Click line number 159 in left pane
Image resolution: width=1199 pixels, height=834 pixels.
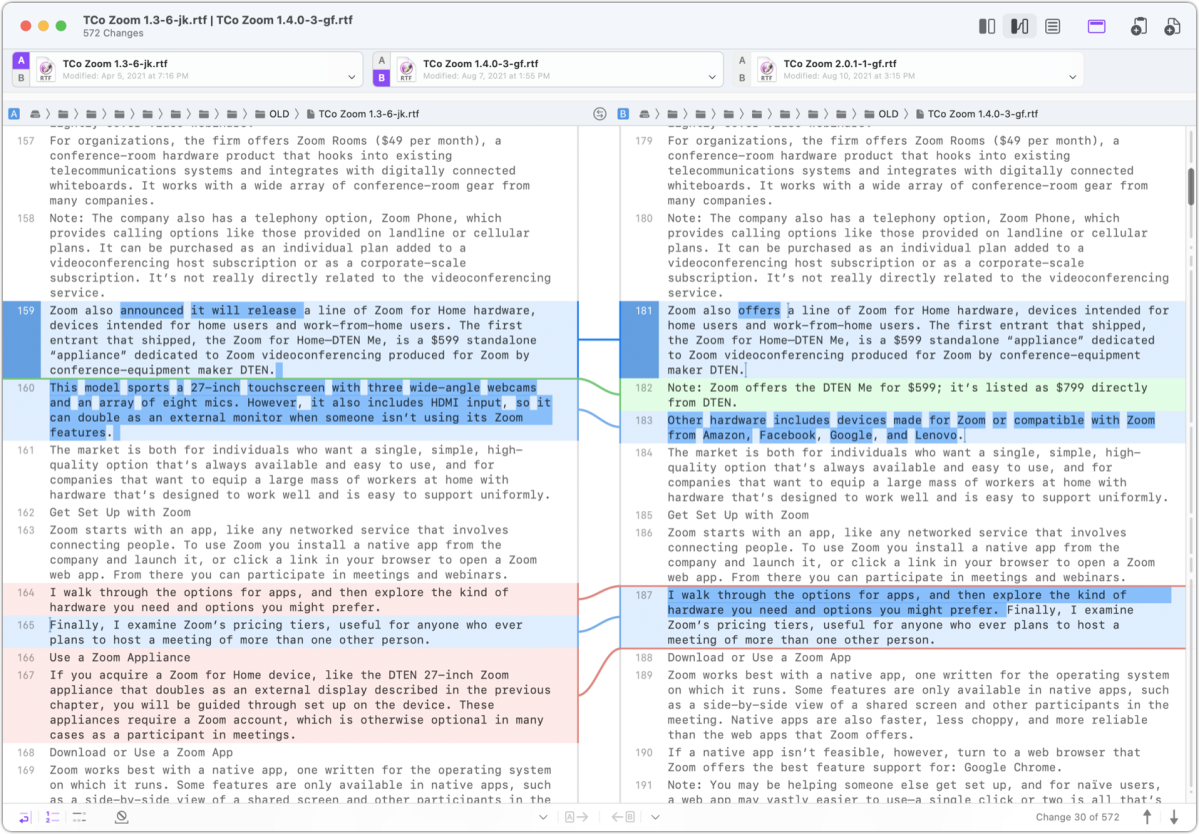[x=26, y=310]
